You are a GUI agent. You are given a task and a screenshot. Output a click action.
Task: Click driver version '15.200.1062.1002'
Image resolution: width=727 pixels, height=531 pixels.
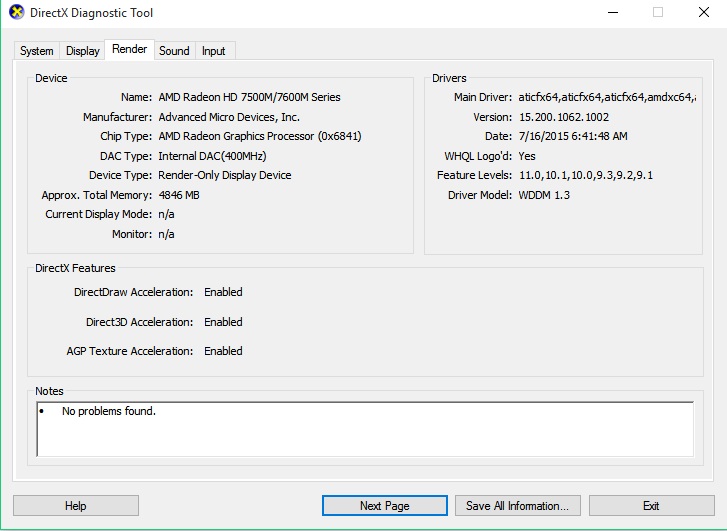(x=564, y=117)
